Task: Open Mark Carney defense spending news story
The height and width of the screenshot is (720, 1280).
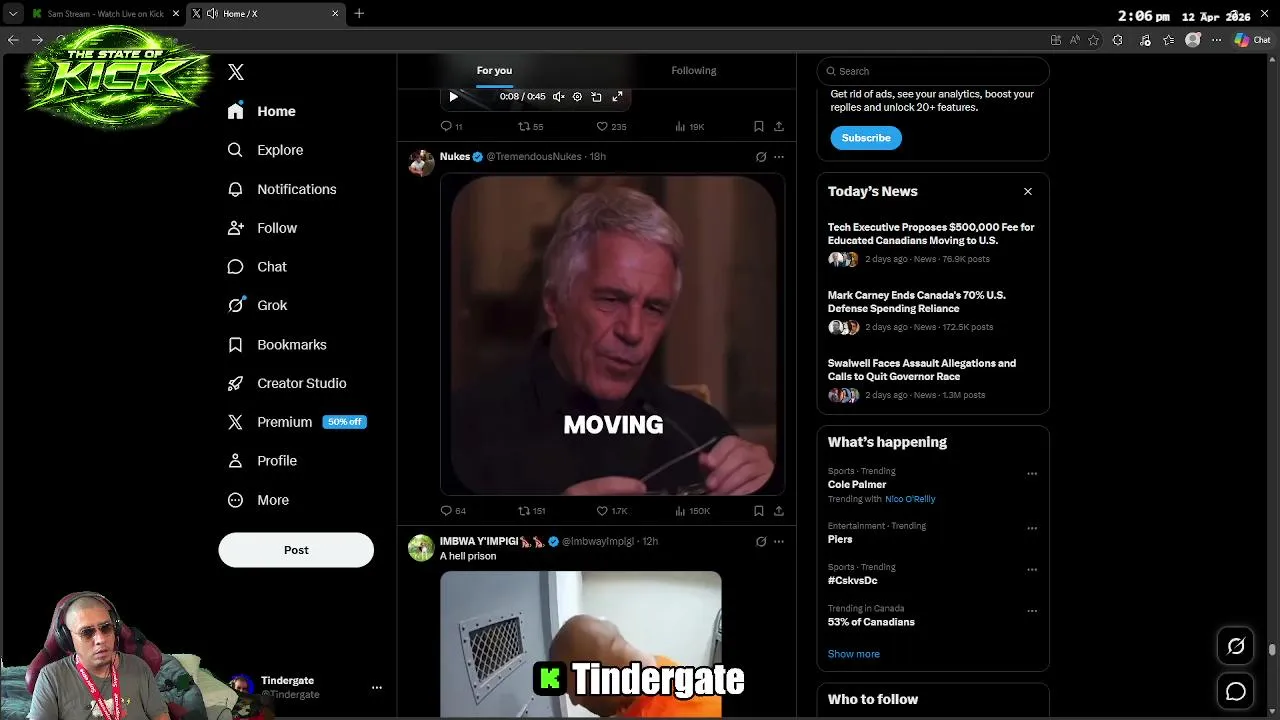Action: click(932, 311)
